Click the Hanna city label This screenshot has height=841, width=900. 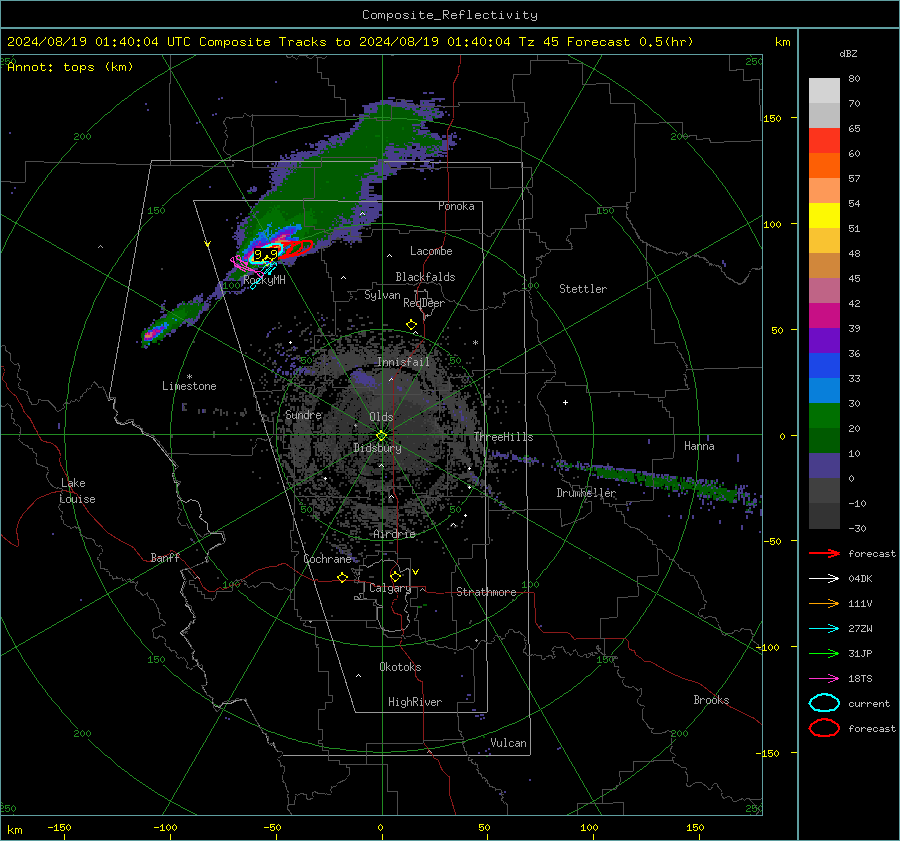coord(699,446)
